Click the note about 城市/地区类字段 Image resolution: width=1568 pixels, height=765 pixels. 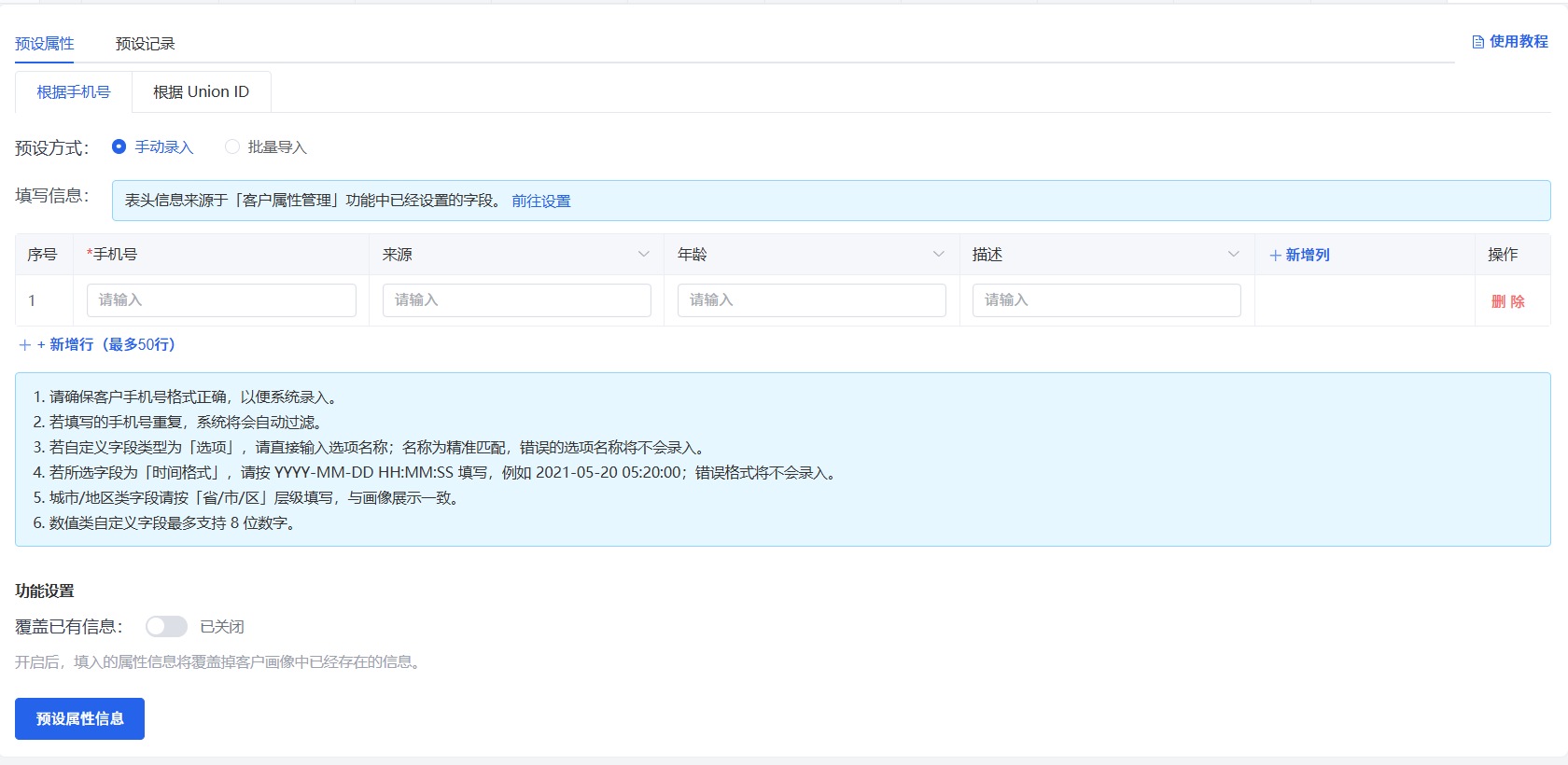coord(248,498)
